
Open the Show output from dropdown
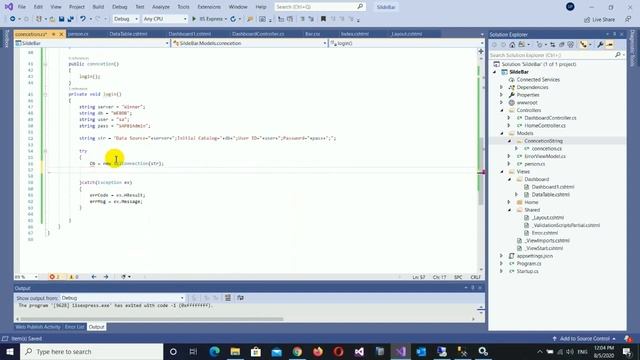point(122,298)
